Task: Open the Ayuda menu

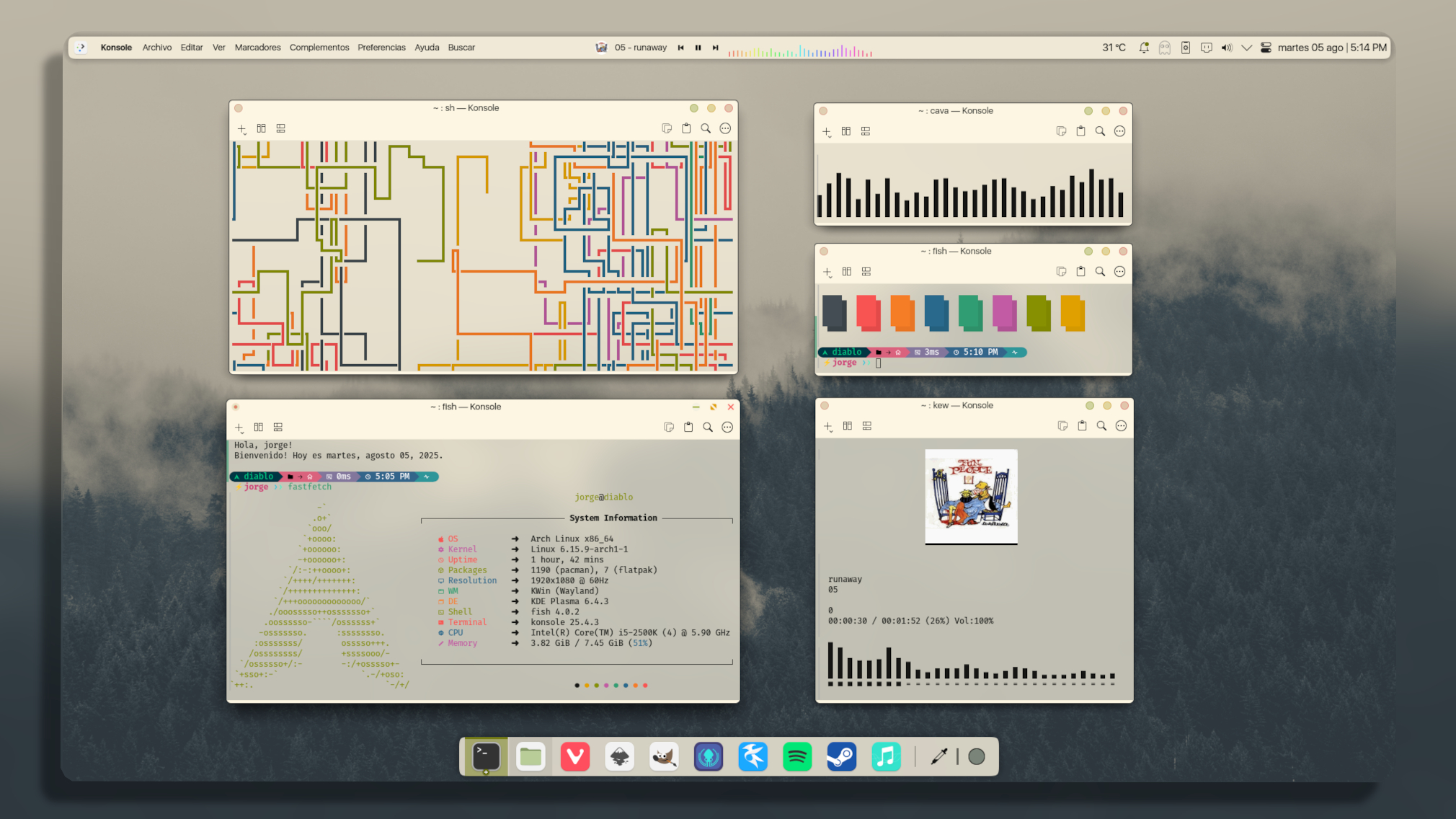Action: 427,48
